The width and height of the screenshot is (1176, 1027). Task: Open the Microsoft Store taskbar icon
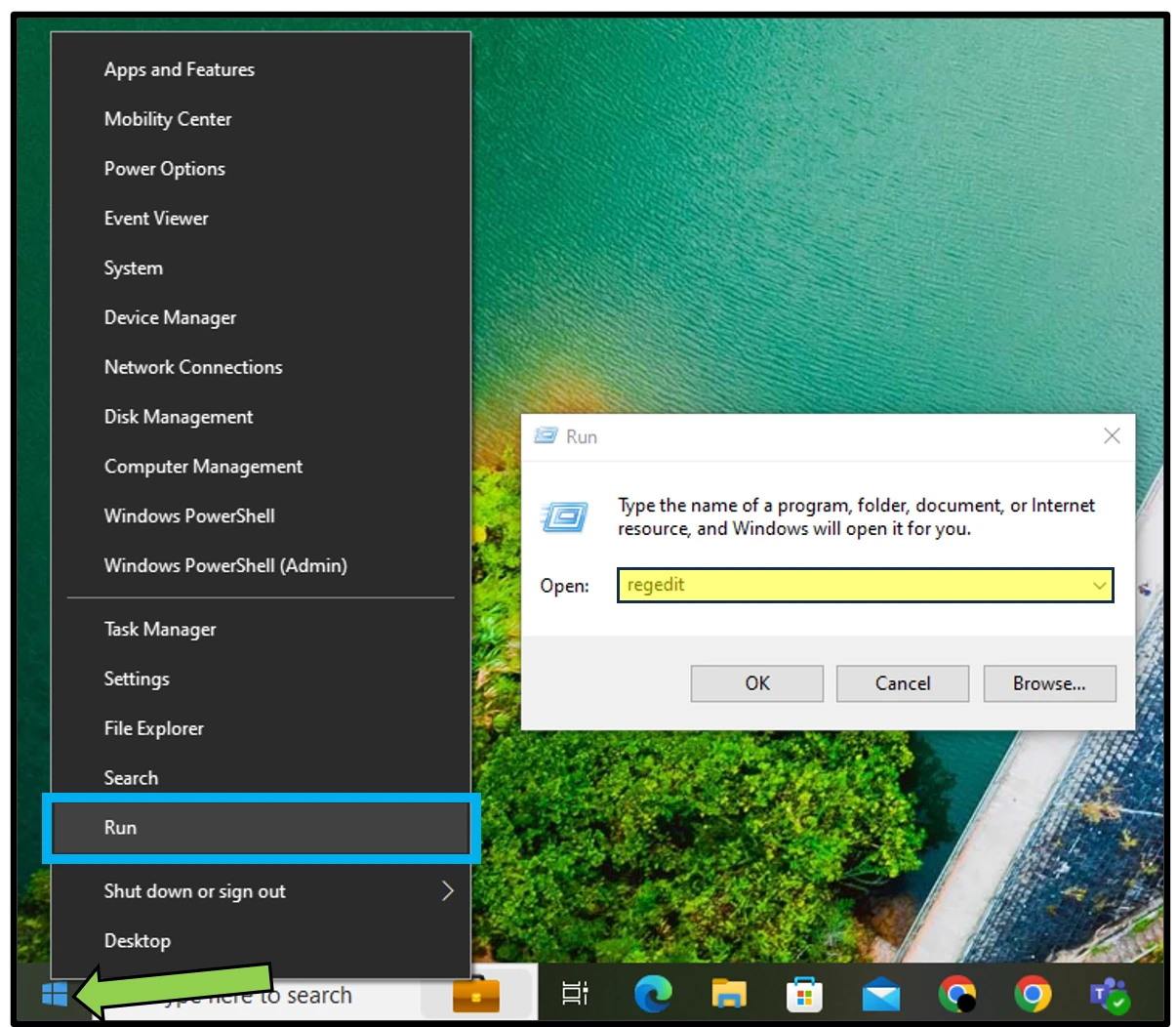pos(804,994)
